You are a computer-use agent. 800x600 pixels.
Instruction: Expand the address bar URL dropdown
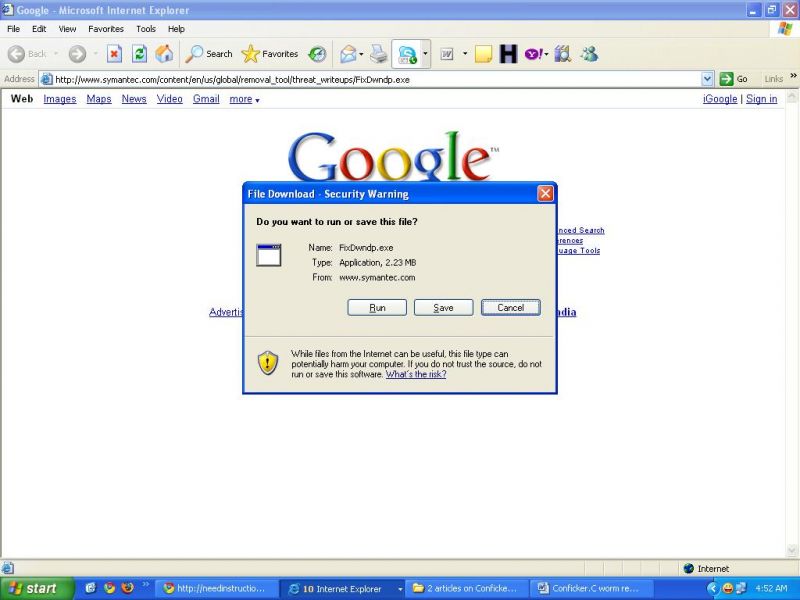707,79
